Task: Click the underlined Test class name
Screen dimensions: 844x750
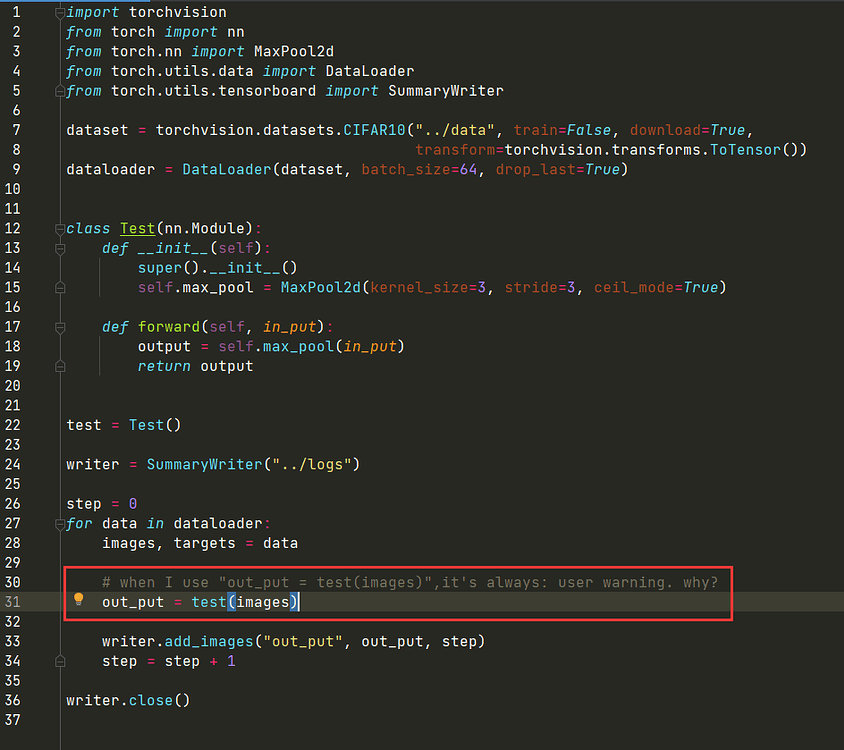Action: coord(137,229)
